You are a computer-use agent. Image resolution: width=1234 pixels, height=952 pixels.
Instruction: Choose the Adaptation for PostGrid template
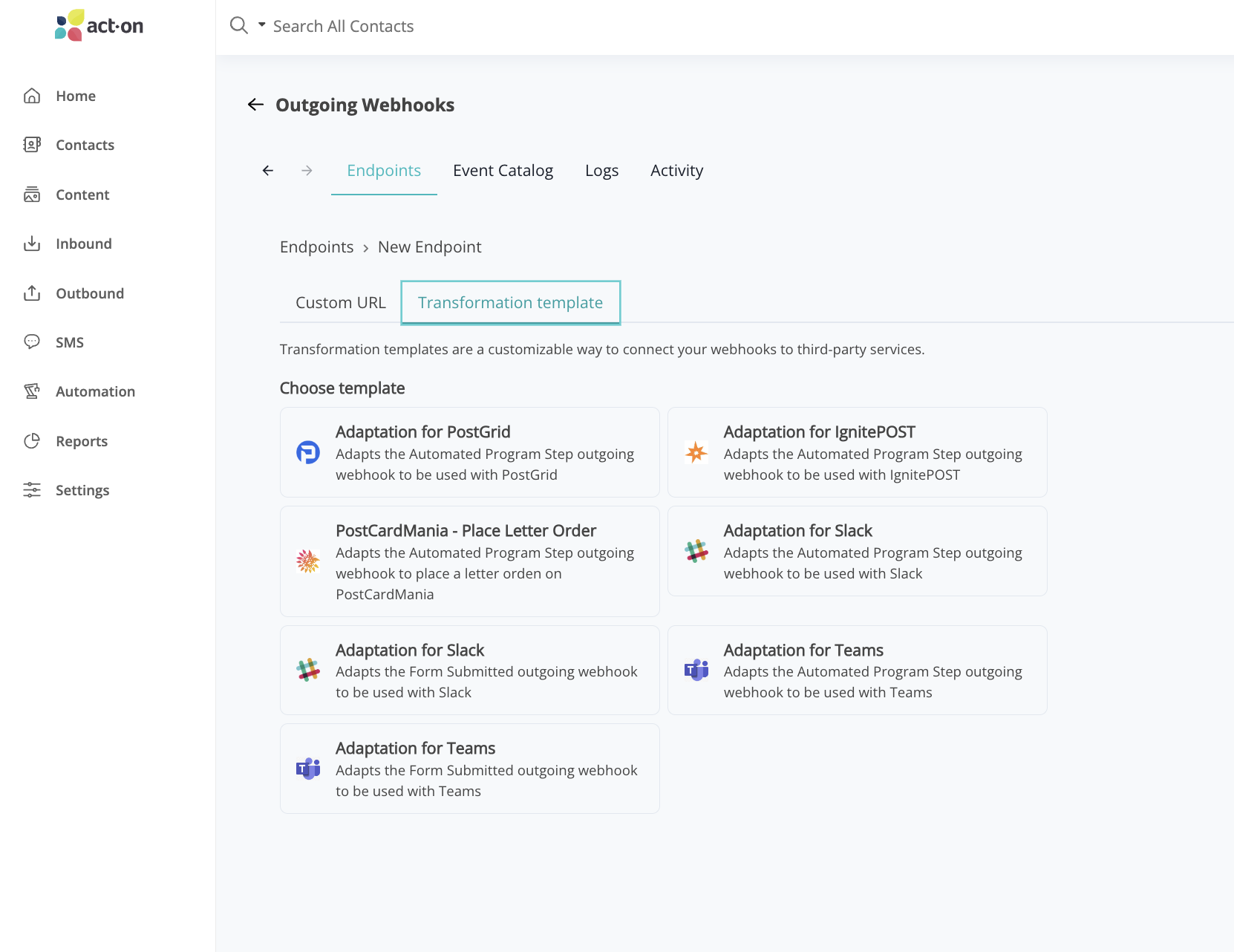469,452
